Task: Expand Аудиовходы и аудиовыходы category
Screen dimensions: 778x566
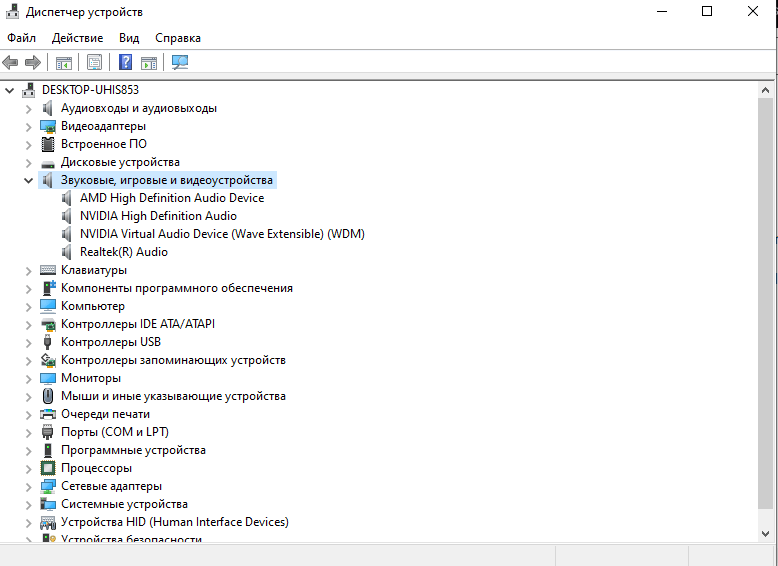Action: [x=28, y=109]
